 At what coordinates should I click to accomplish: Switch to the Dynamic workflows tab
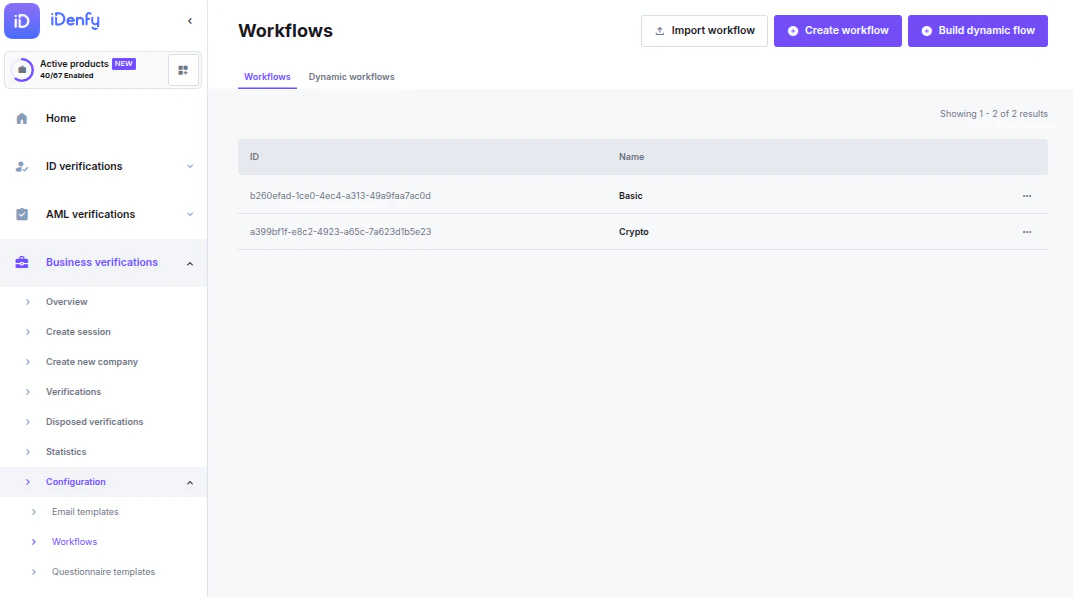click(351, 76)
